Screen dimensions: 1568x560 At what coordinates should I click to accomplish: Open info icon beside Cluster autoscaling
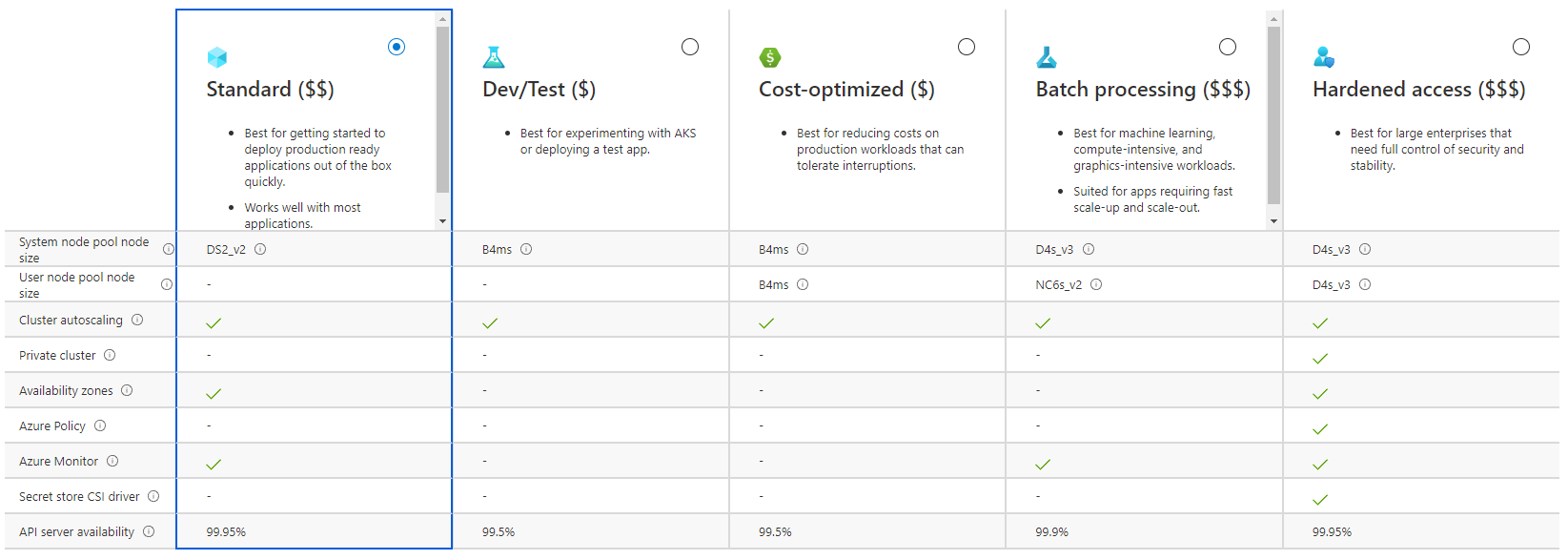click(137, 320)
